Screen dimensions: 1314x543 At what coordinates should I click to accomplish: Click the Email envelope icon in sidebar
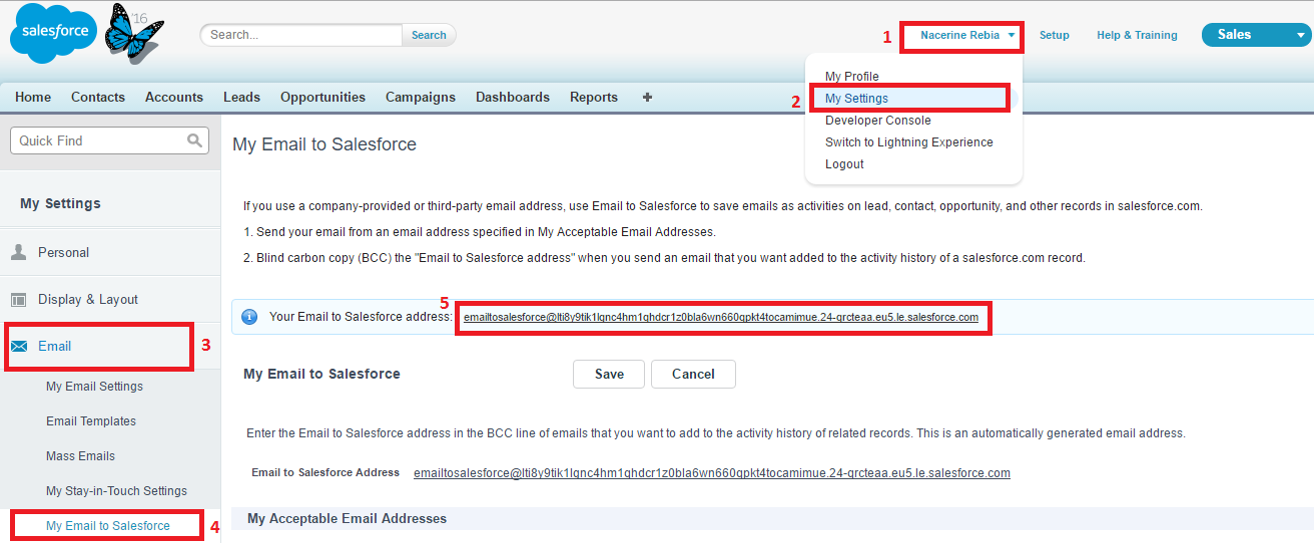tap(19, 347)
